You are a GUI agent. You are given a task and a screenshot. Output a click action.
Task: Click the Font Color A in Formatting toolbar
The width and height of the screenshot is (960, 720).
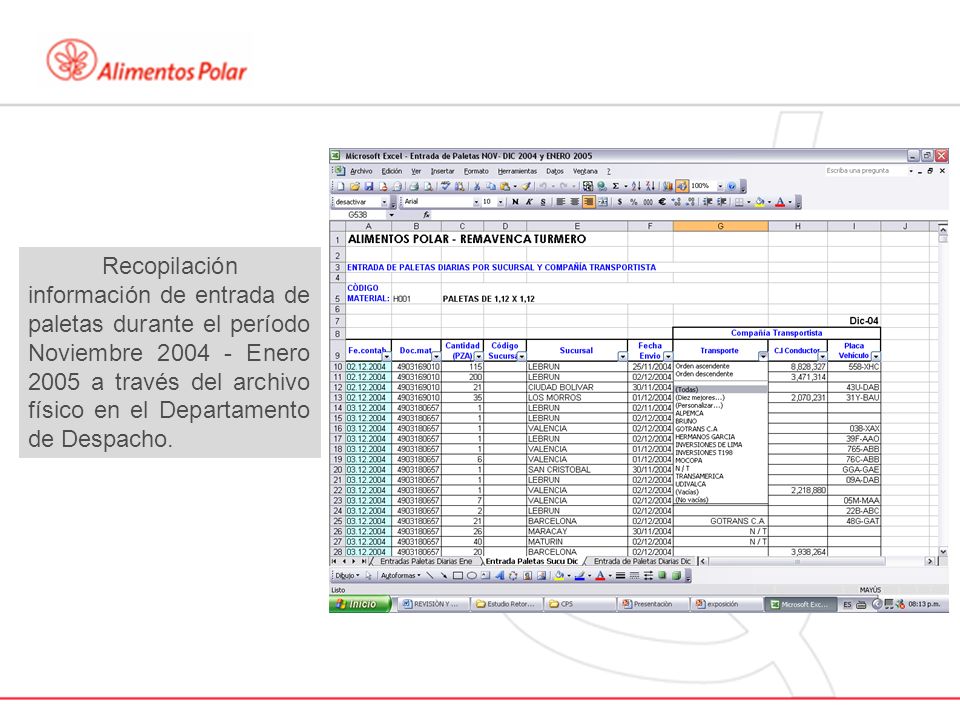780,201
